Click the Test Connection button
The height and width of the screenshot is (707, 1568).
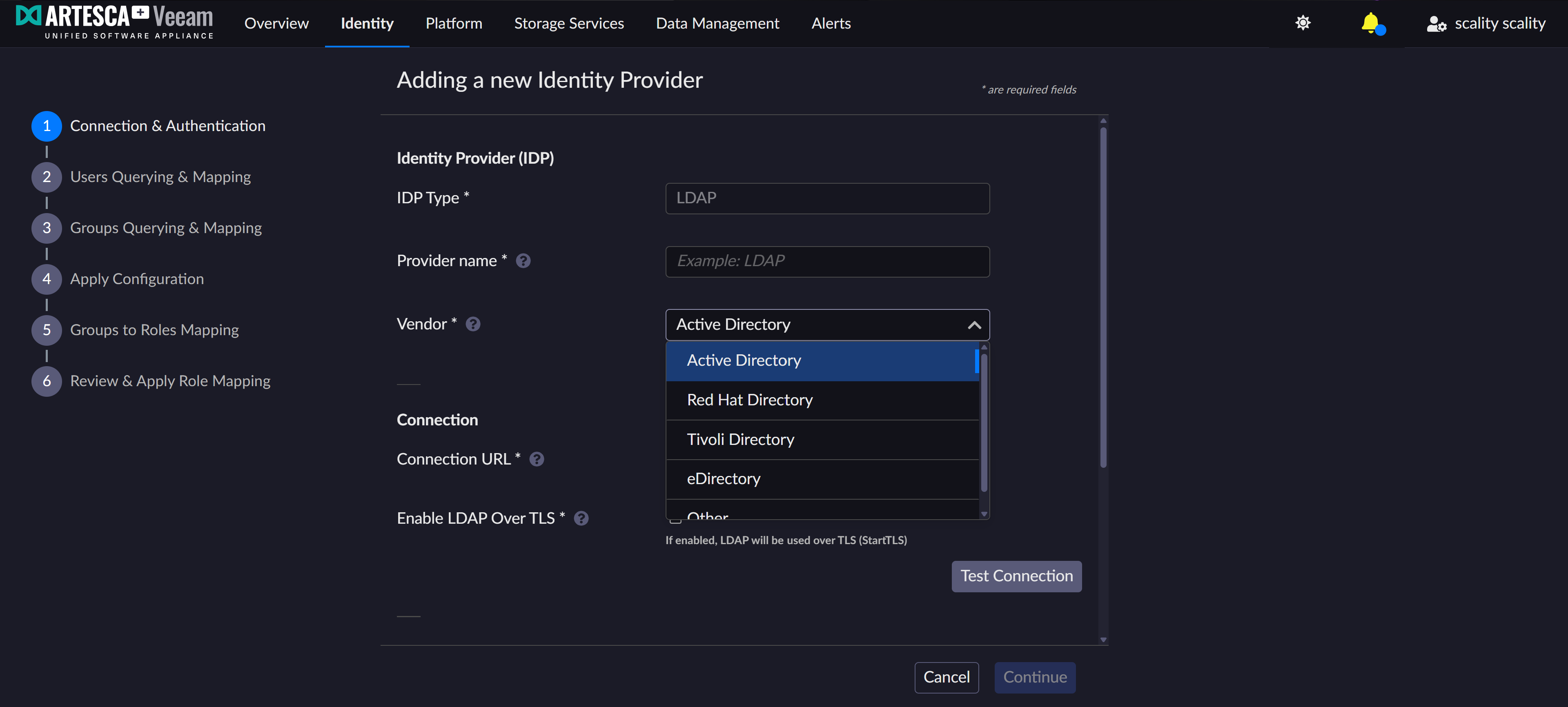[1016, 576]
